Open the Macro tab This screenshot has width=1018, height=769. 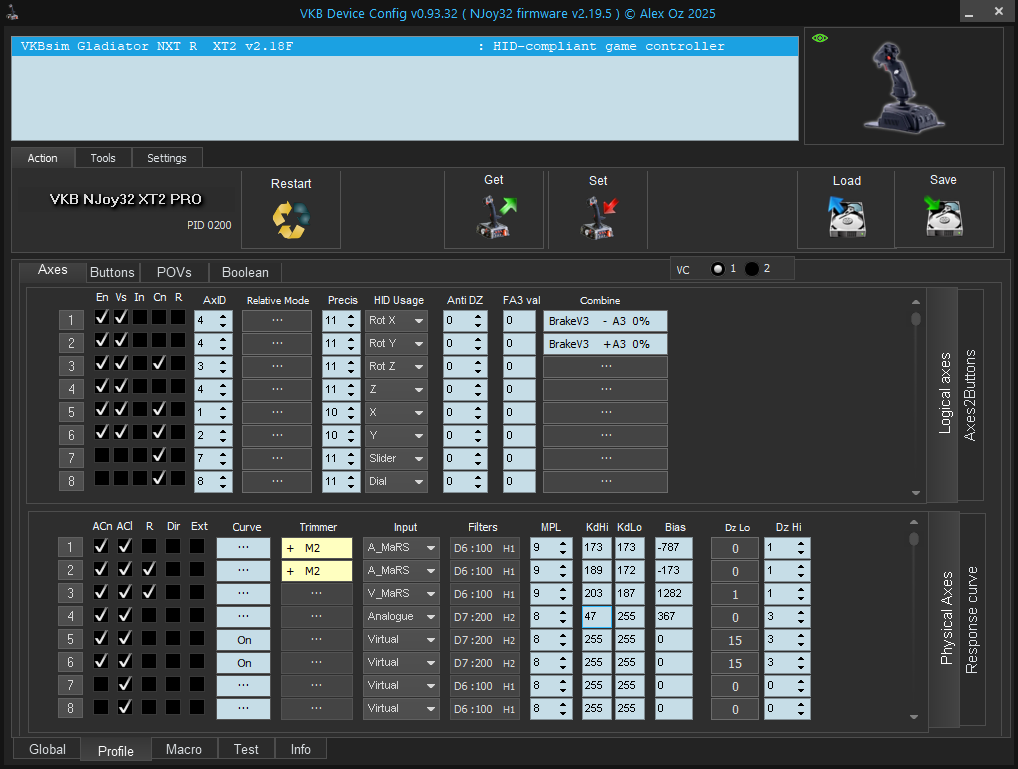pyautogui.click(x=184, y=749)
